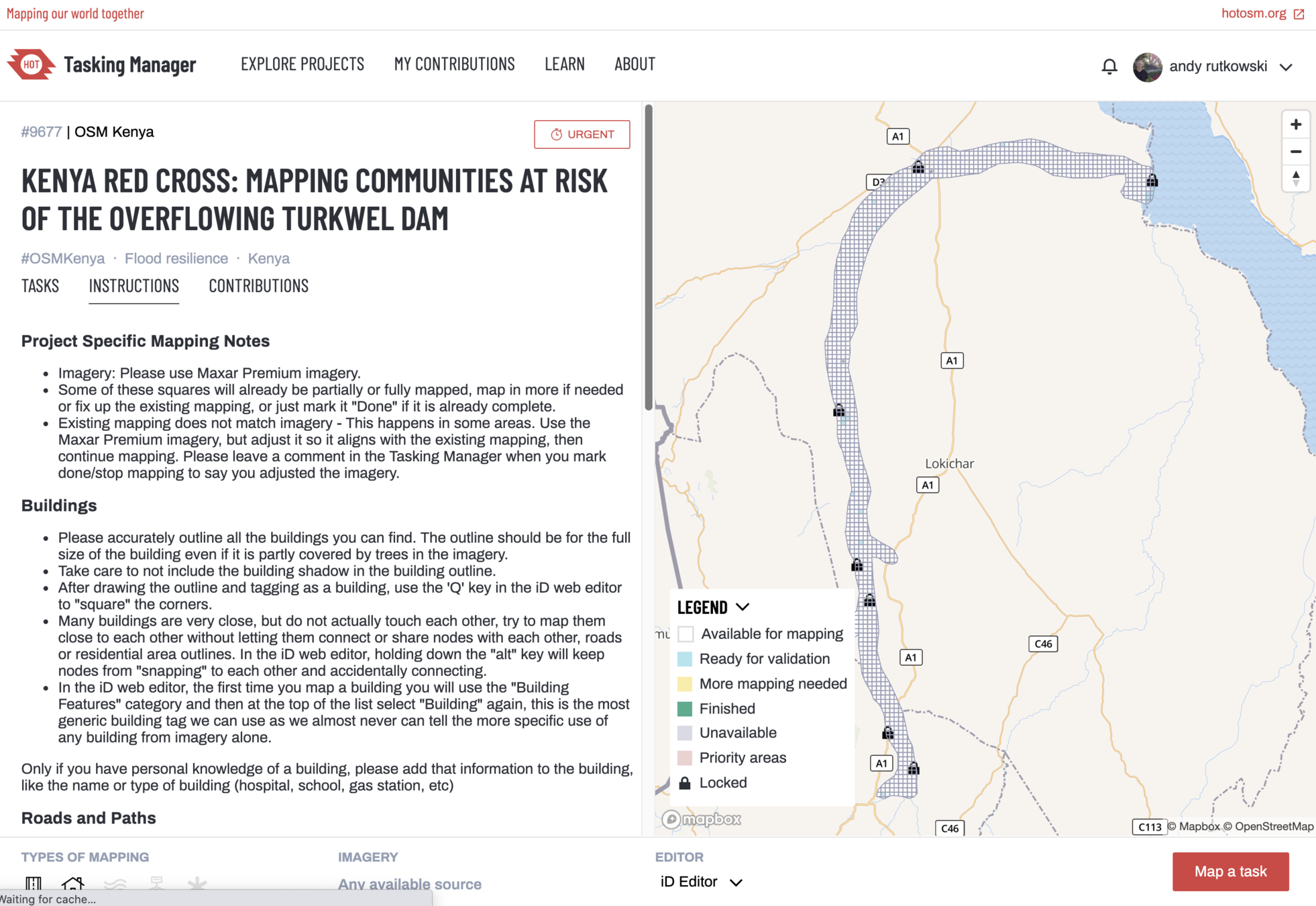Click andy rutkowski profile avatar
Viewport: 1316px width, 906px height.
click(x=1148, y=67)
